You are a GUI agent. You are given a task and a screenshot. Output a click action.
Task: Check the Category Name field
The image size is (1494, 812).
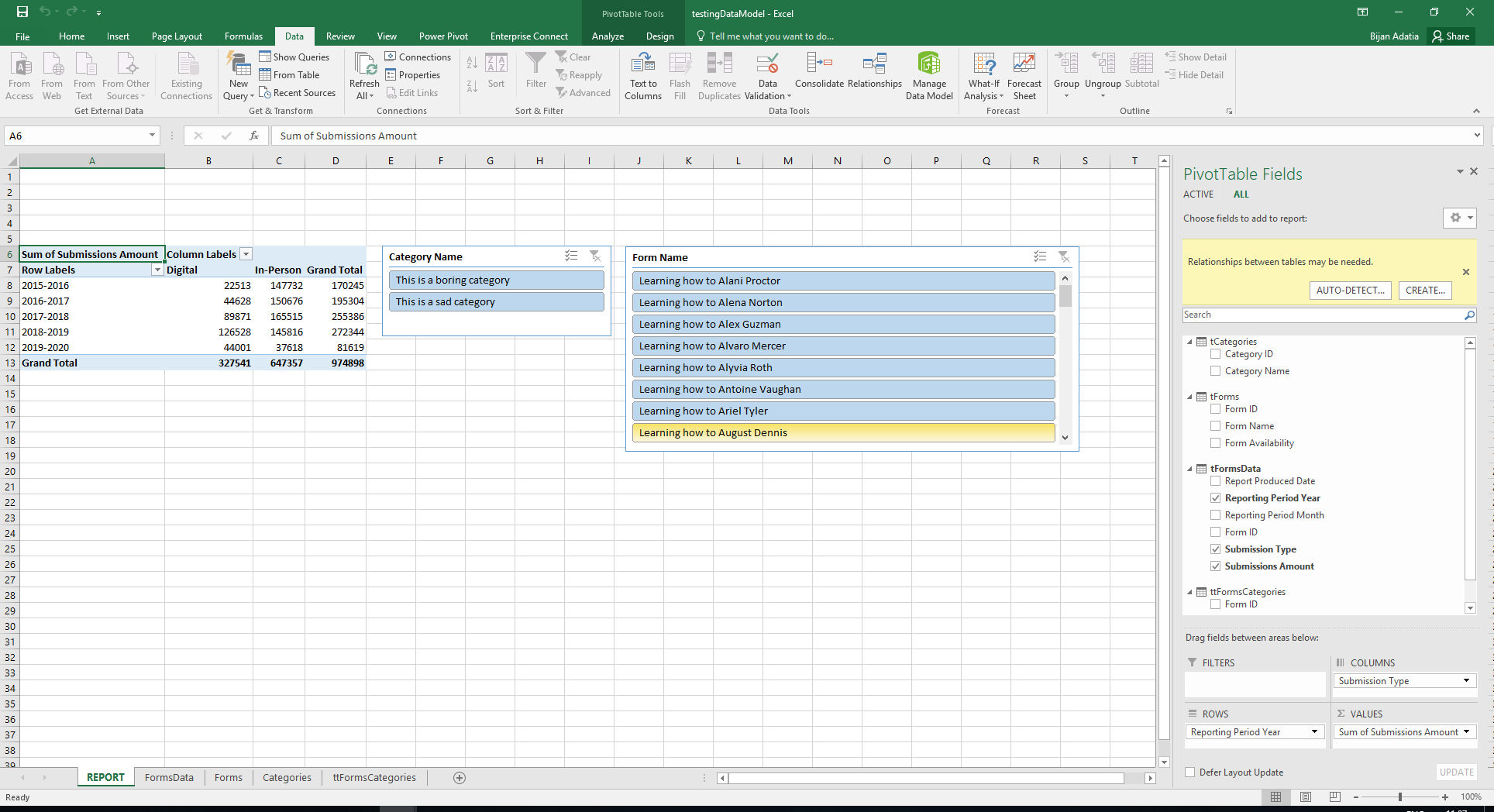coord(1215,371)
